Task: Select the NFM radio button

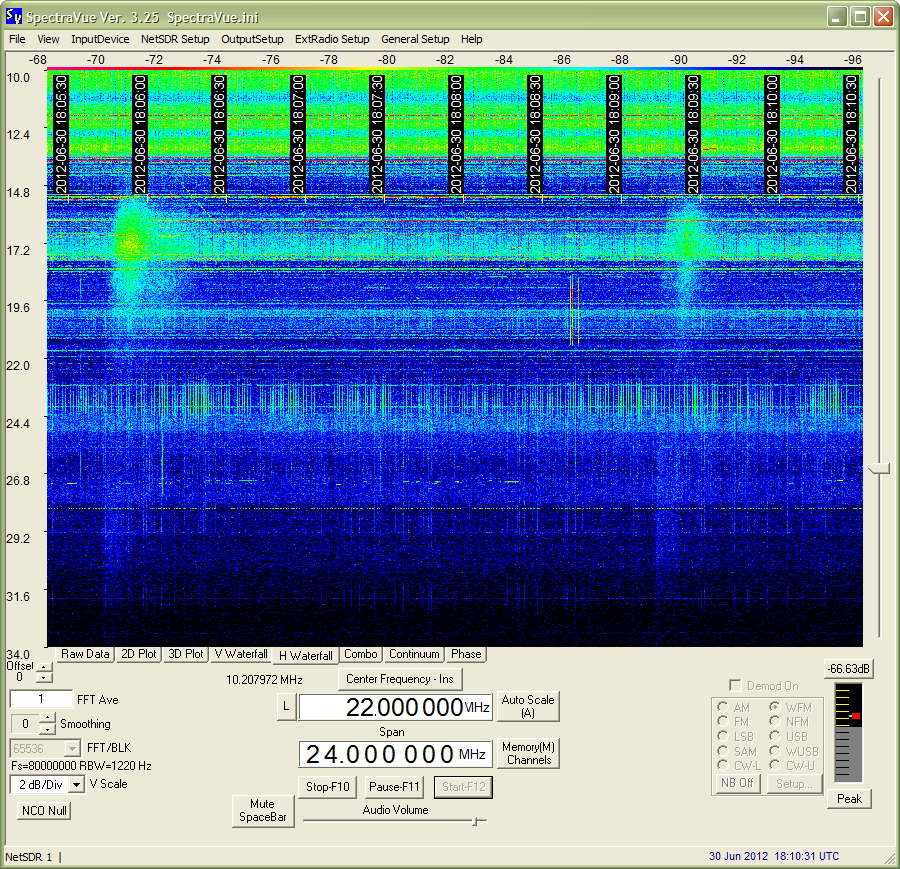Action: coord(774,721)
